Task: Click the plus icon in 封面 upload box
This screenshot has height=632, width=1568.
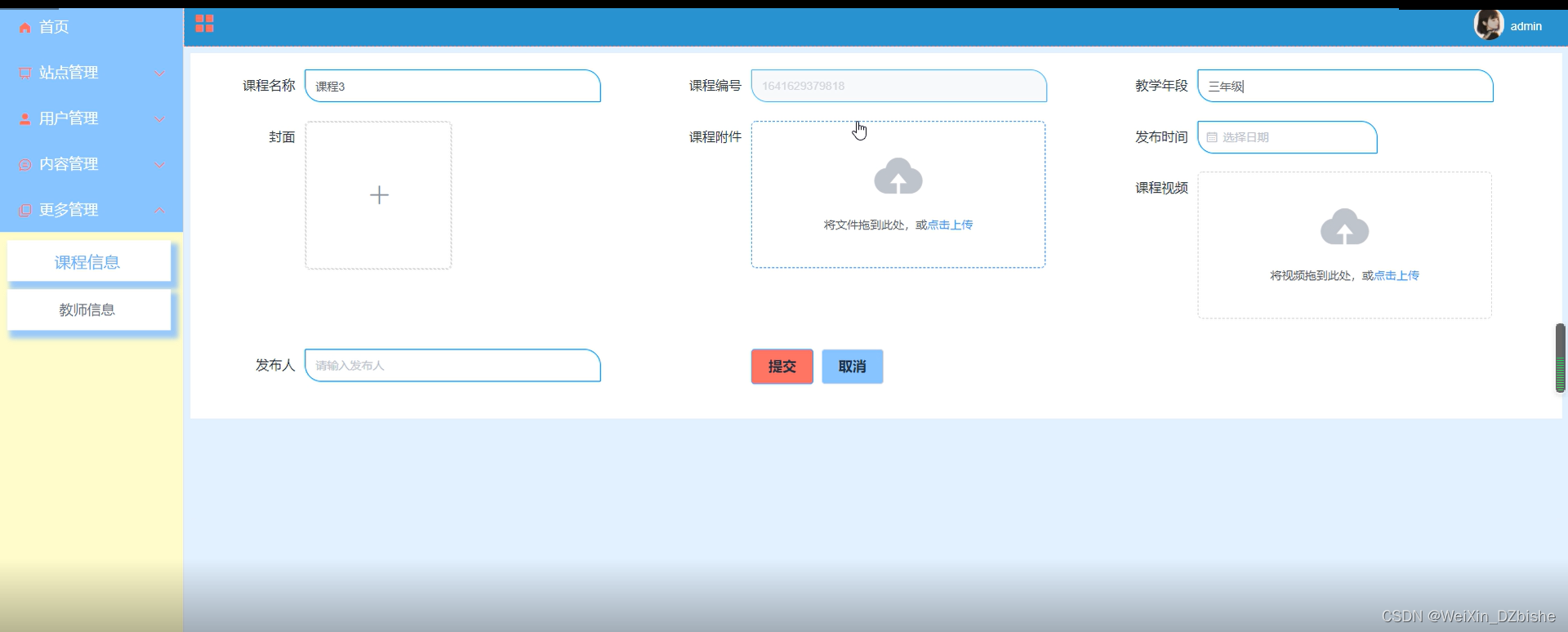Action: (379, 195)
